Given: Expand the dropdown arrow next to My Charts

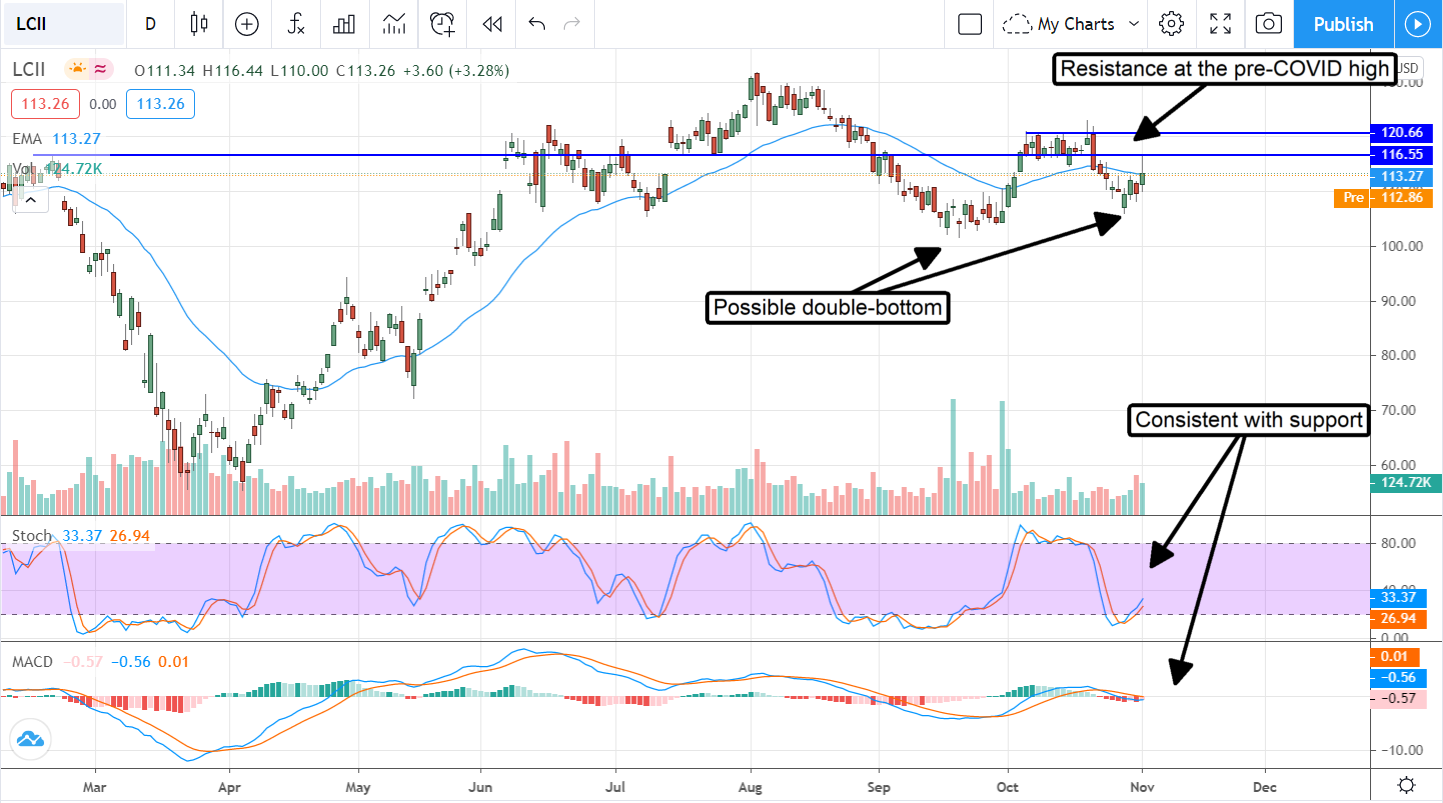Looking at the screenshot, I should click(x=1134, y=24).
